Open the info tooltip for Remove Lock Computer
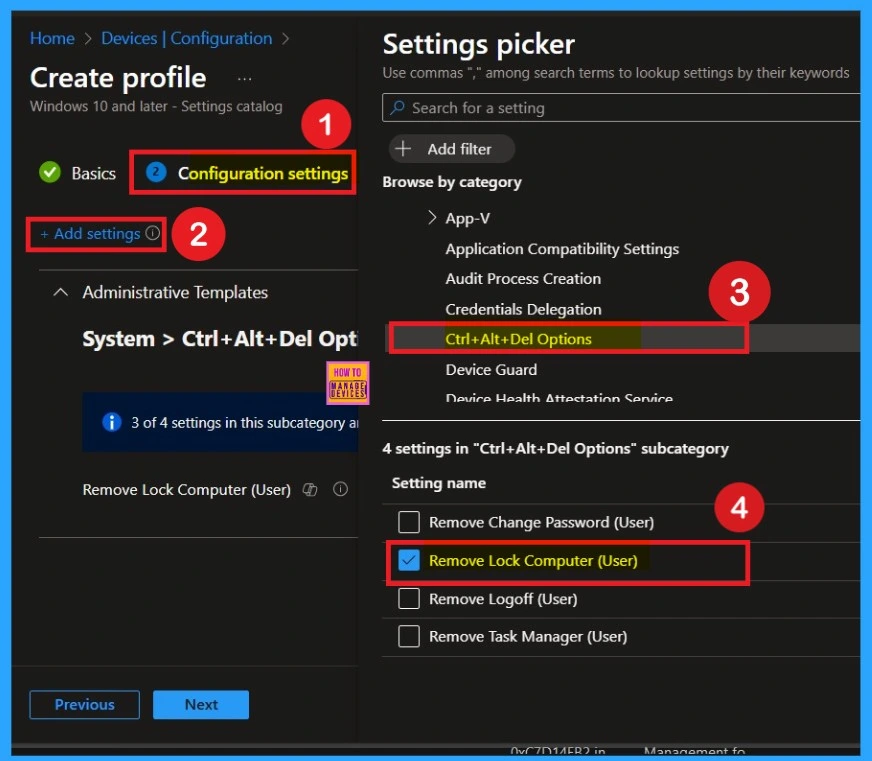 coord(340,489)
